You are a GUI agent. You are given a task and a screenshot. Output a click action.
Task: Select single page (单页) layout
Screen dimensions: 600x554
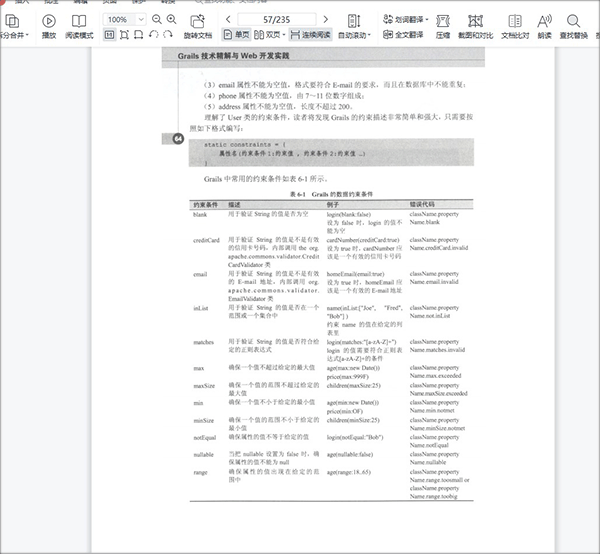point(236,35)
